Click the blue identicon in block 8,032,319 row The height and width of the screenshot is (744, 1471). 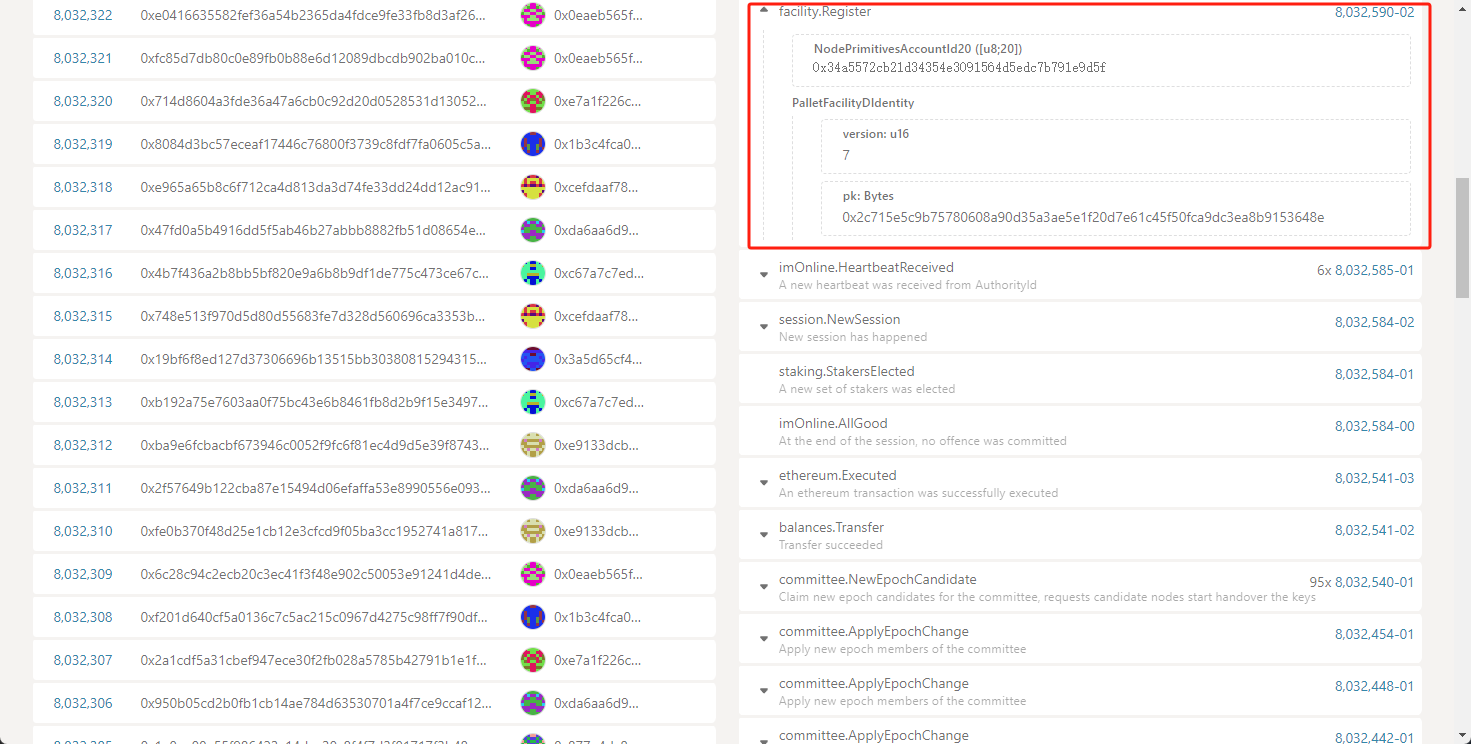point(533,144)
